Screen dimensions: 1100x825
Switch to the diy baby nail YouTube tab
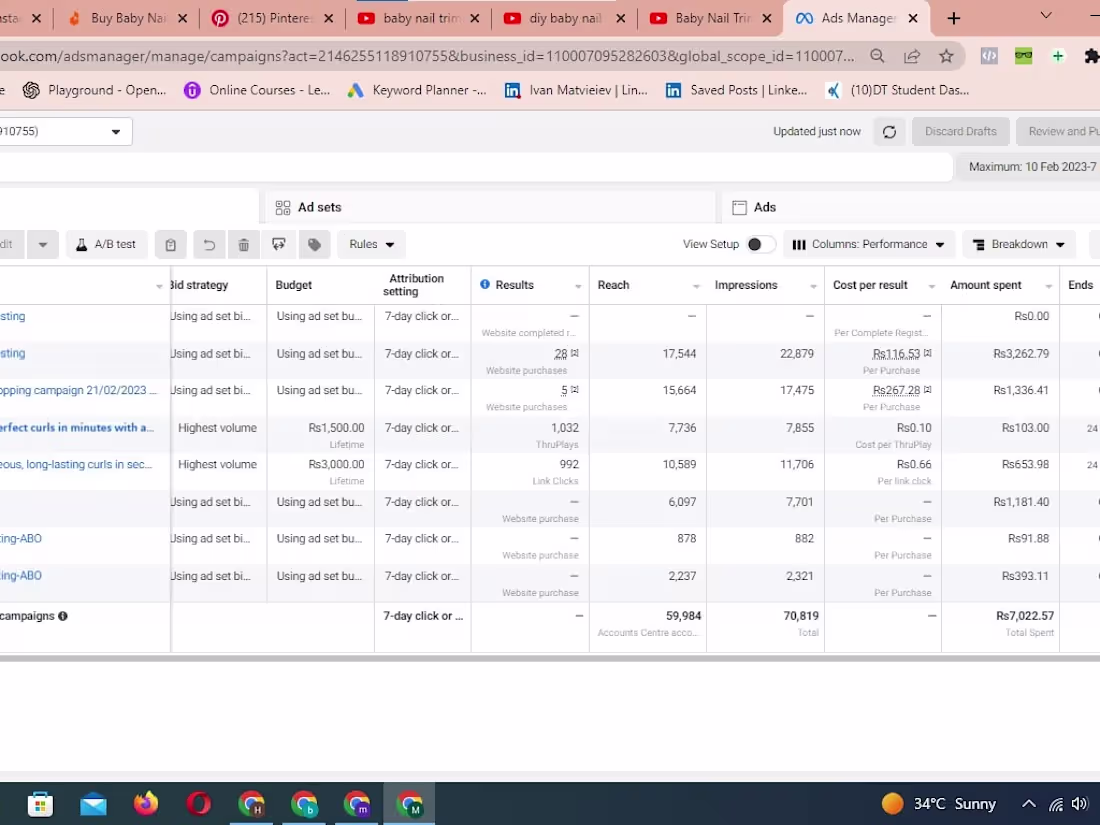coord(565,18)
